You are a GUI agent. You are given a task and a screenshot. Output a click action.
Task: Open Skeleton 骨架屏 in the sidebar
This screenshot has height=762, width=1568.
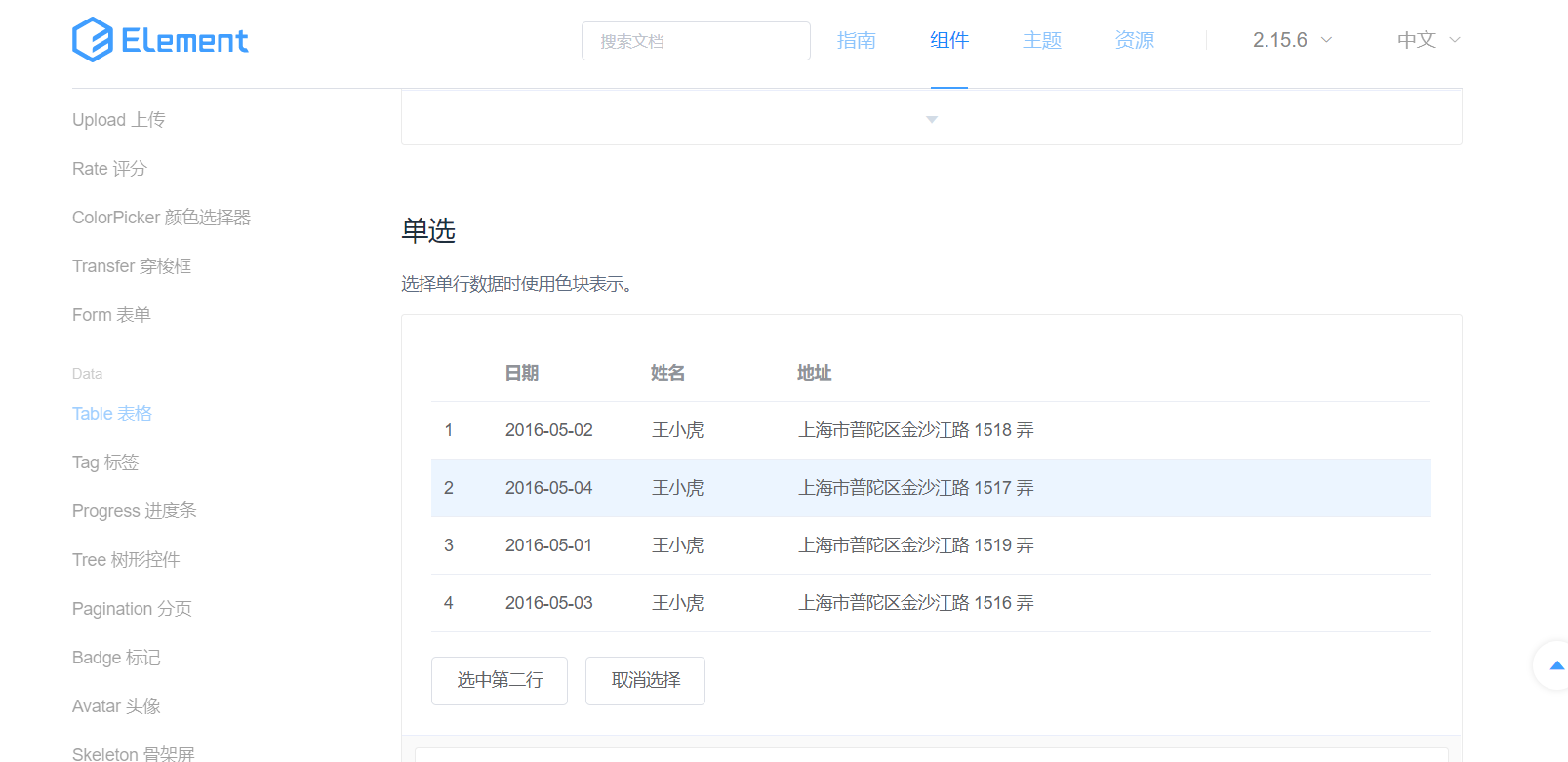tap(134, 754)
